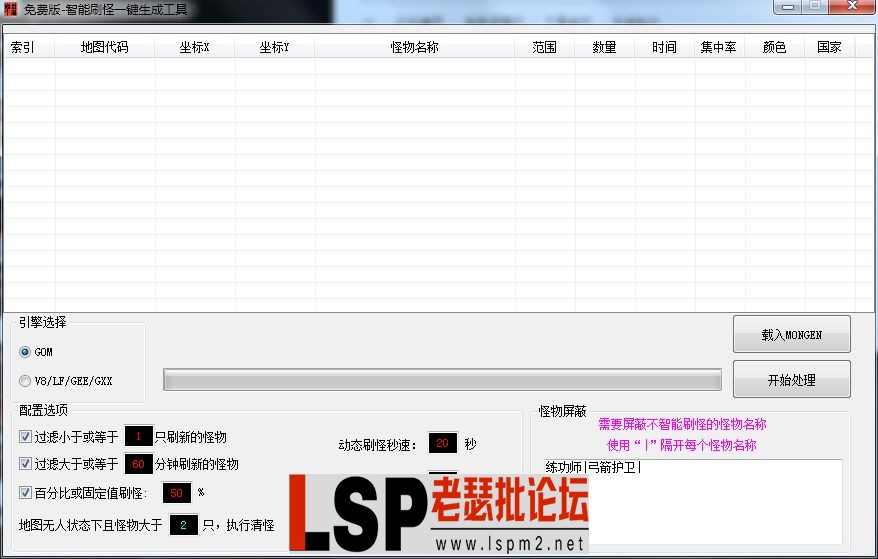Click the 数量 column header
Screen dimensions: 878x559
click(605, 47)
